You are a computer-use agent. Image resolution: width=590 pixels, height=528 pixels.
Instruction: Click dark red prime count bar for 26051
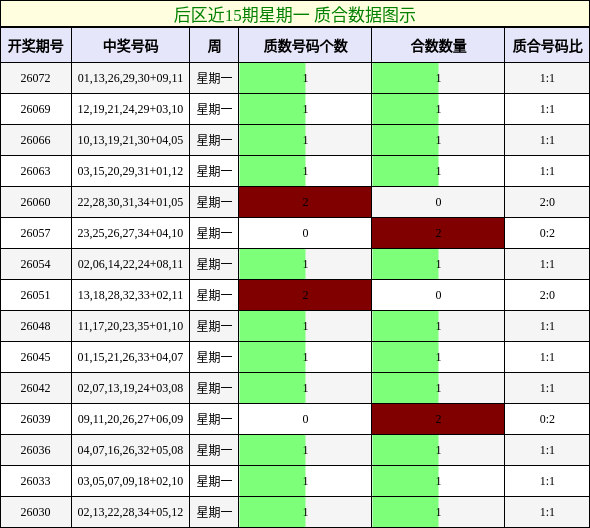(x=305, y=295)
